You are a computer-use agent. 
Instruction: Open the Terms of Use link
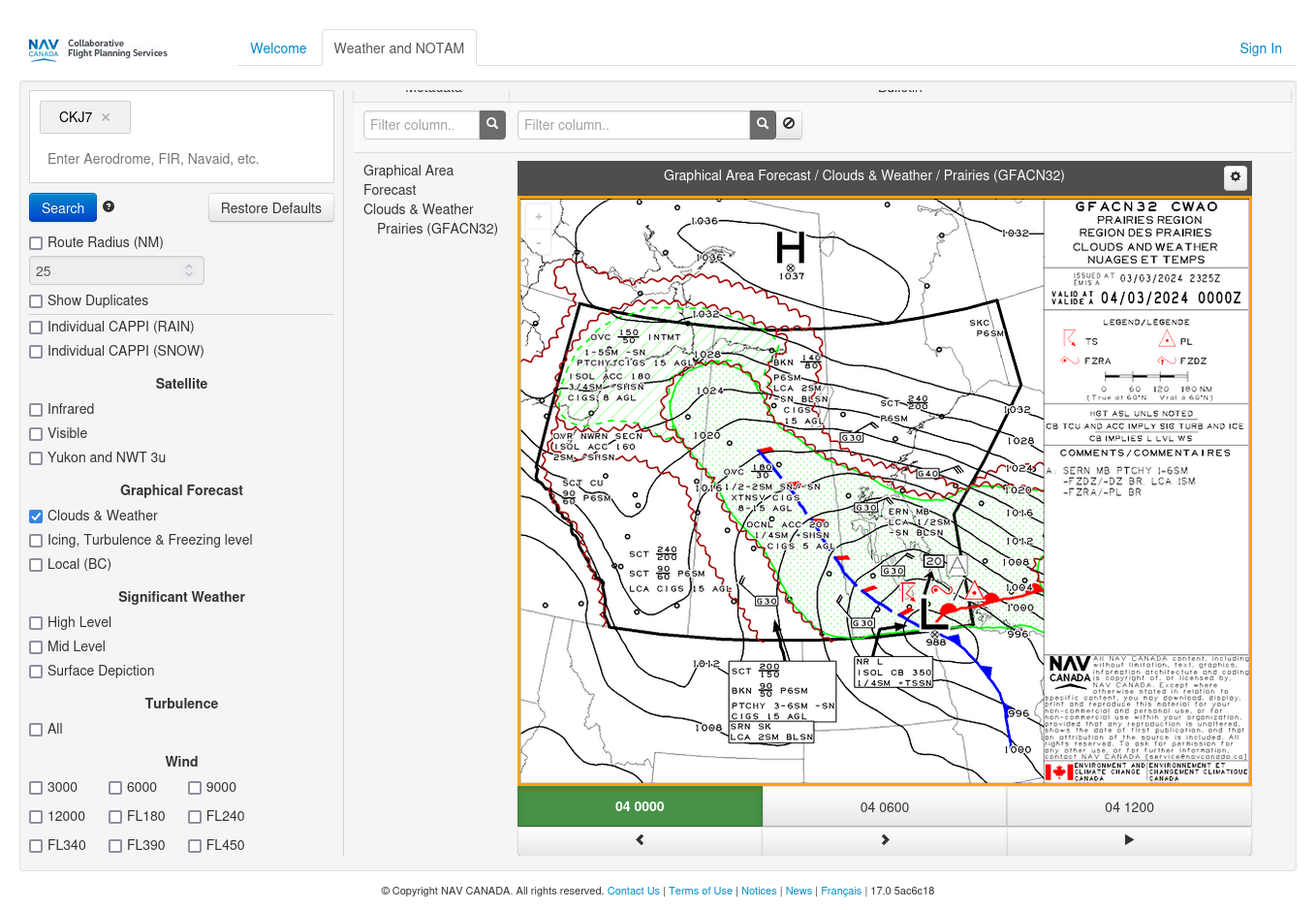[701, 891]
